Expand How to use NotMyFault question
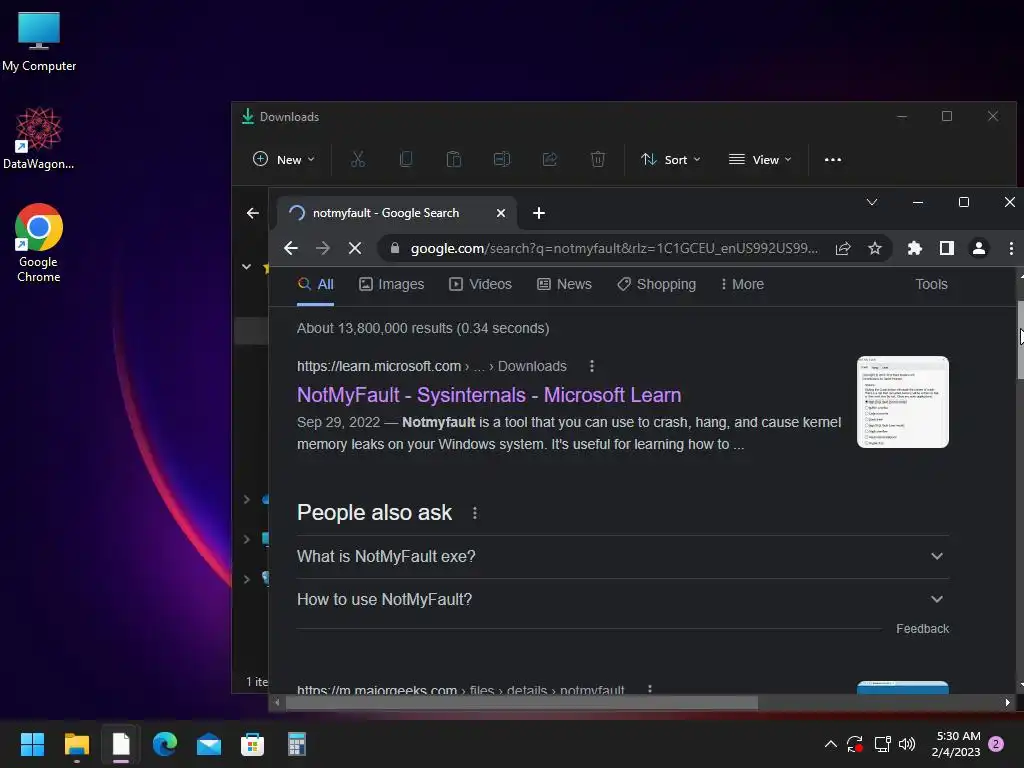The image size is (1024, 768). [622, 600]
